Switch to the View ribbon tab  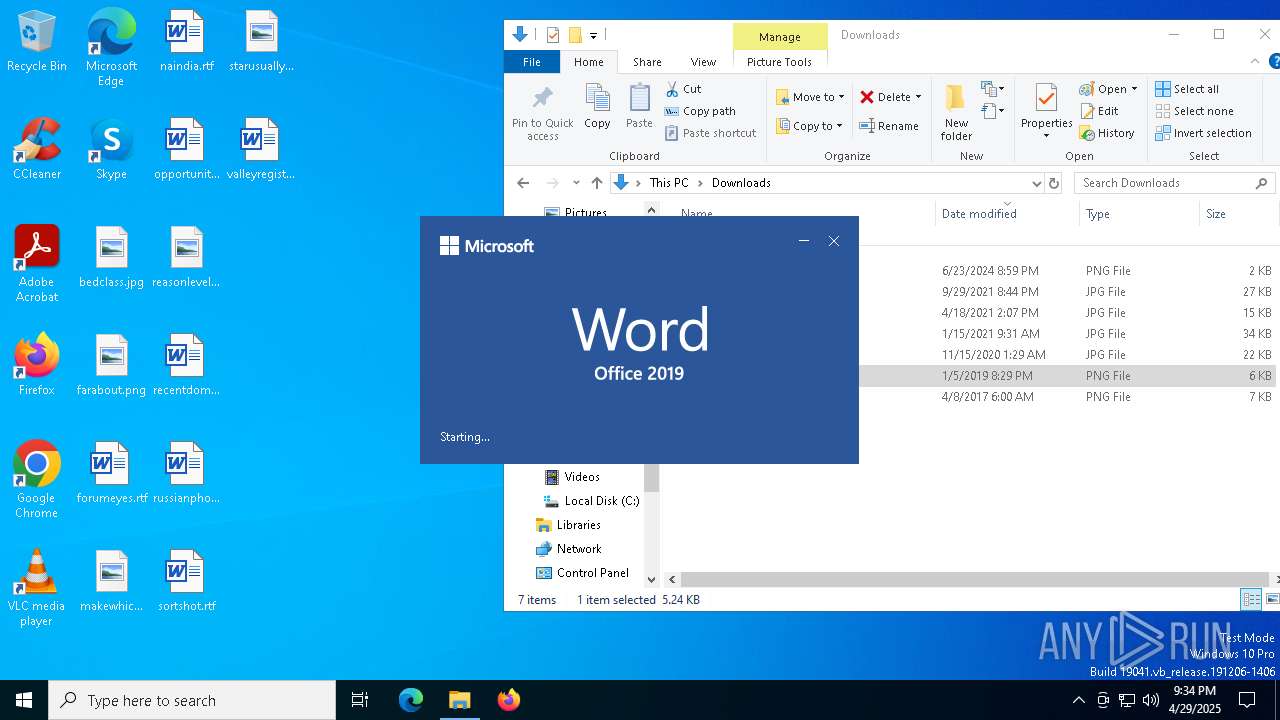(x=703, y=62)
